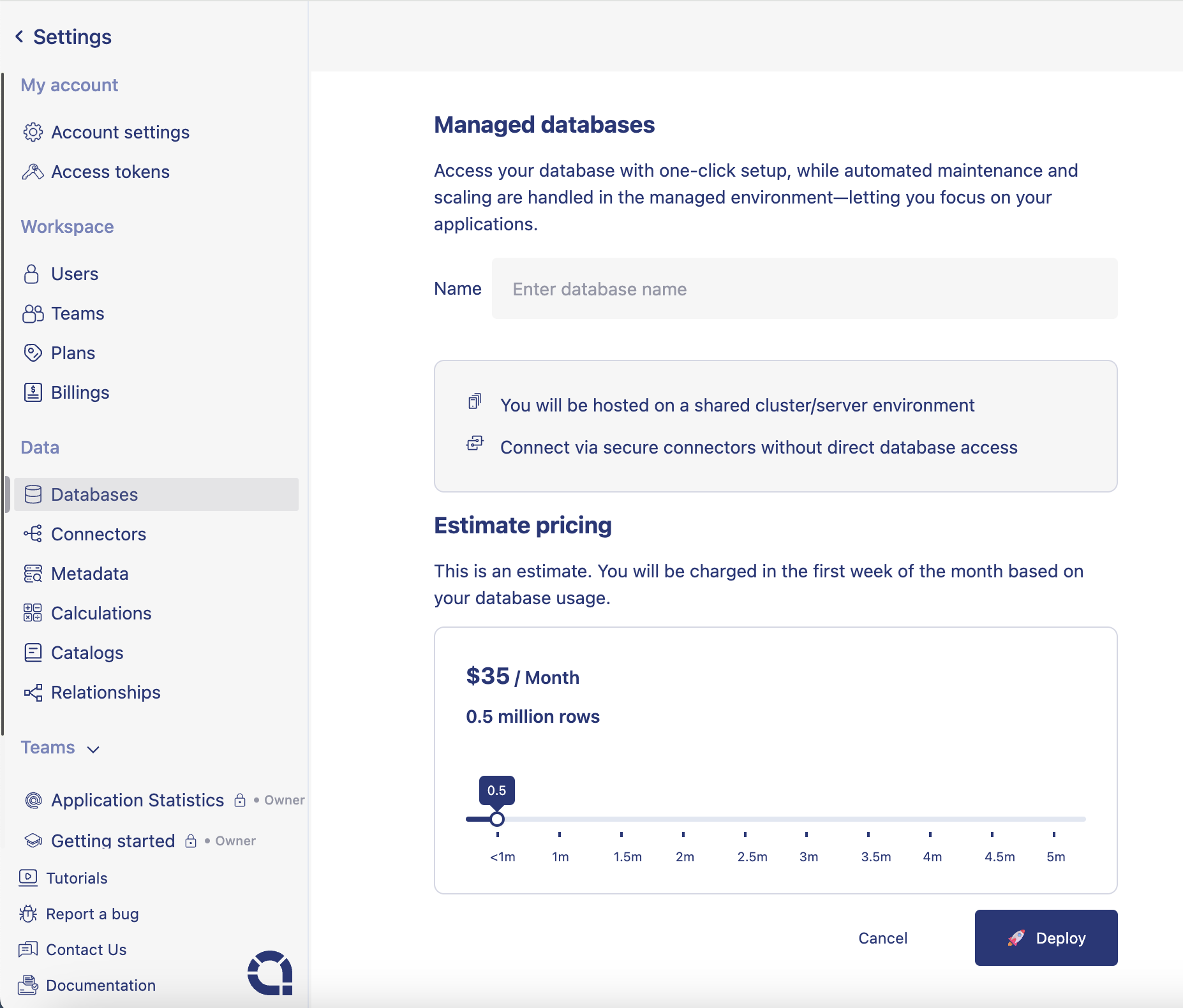
Task: Click the Metadata search icon
Action: pyautogui.click(x=33, y=574)
